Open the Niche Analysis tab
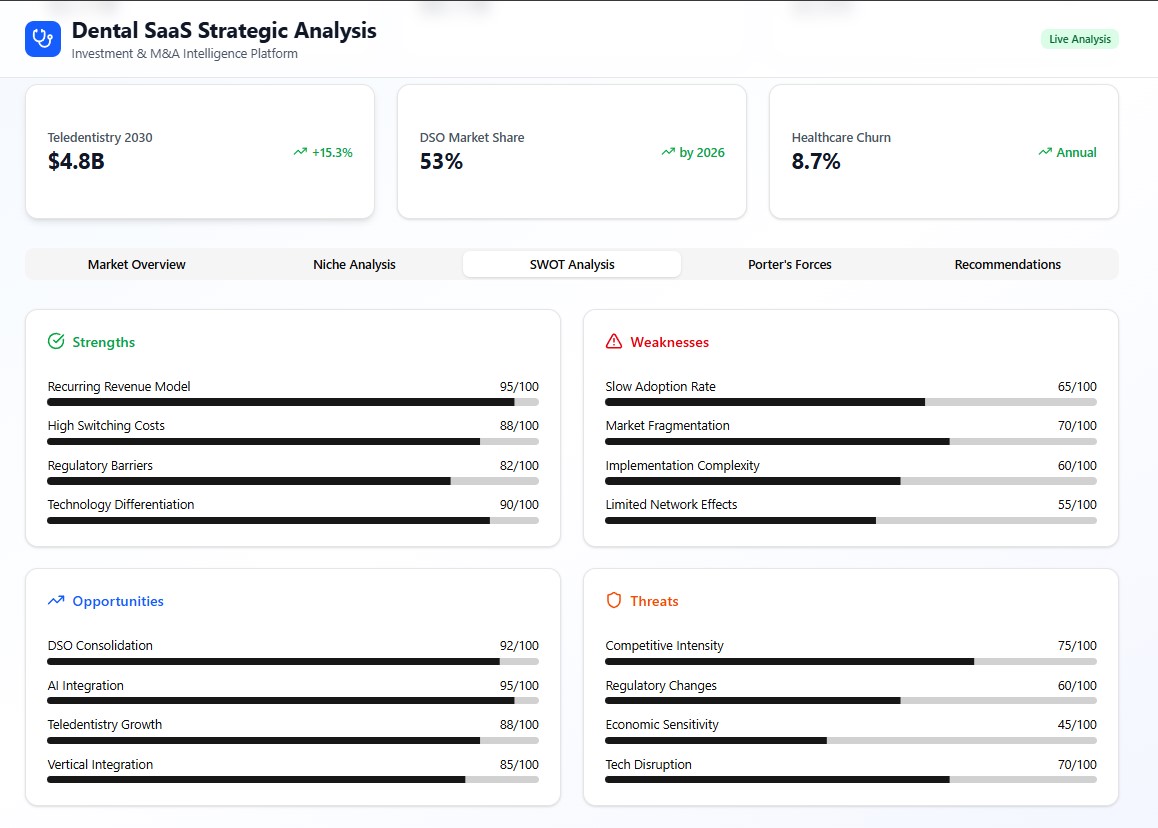 point(354,265)
